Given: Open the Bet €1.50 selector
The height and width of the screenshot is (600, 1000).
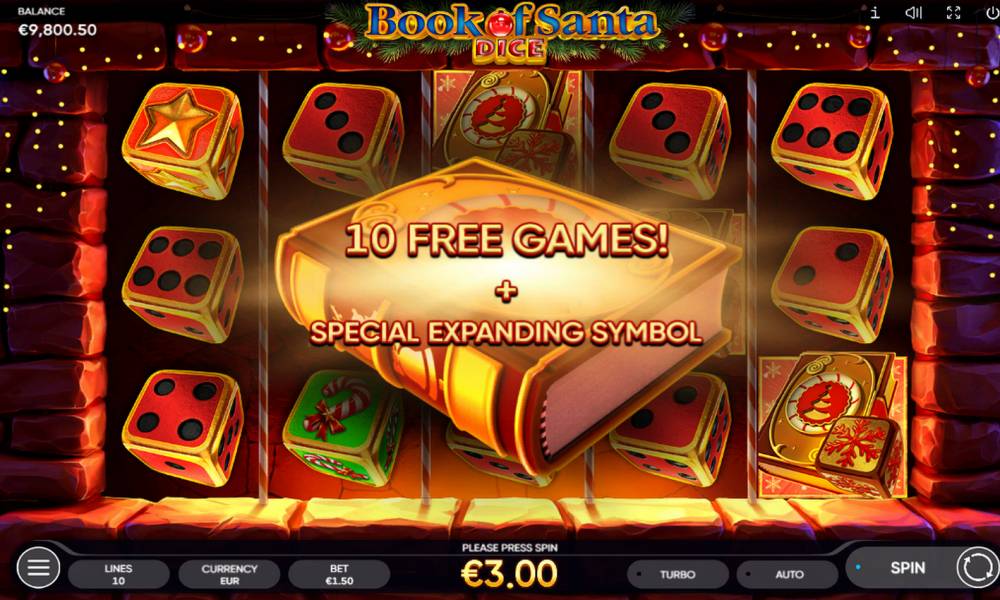Looking at the screenshot, I should point(339,574).
